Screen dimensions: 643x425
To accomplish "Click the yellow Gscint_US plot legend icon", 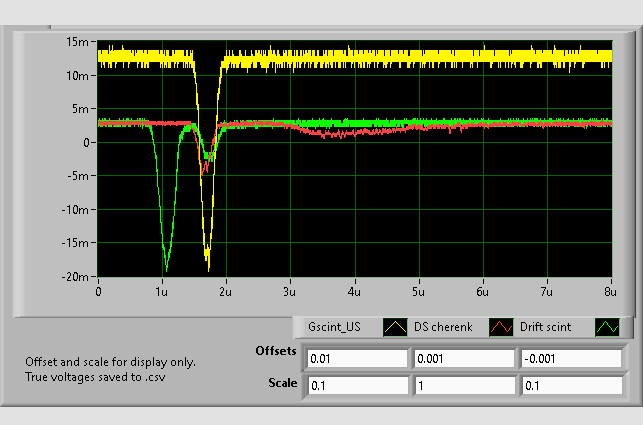I will [x=394, y=327].
